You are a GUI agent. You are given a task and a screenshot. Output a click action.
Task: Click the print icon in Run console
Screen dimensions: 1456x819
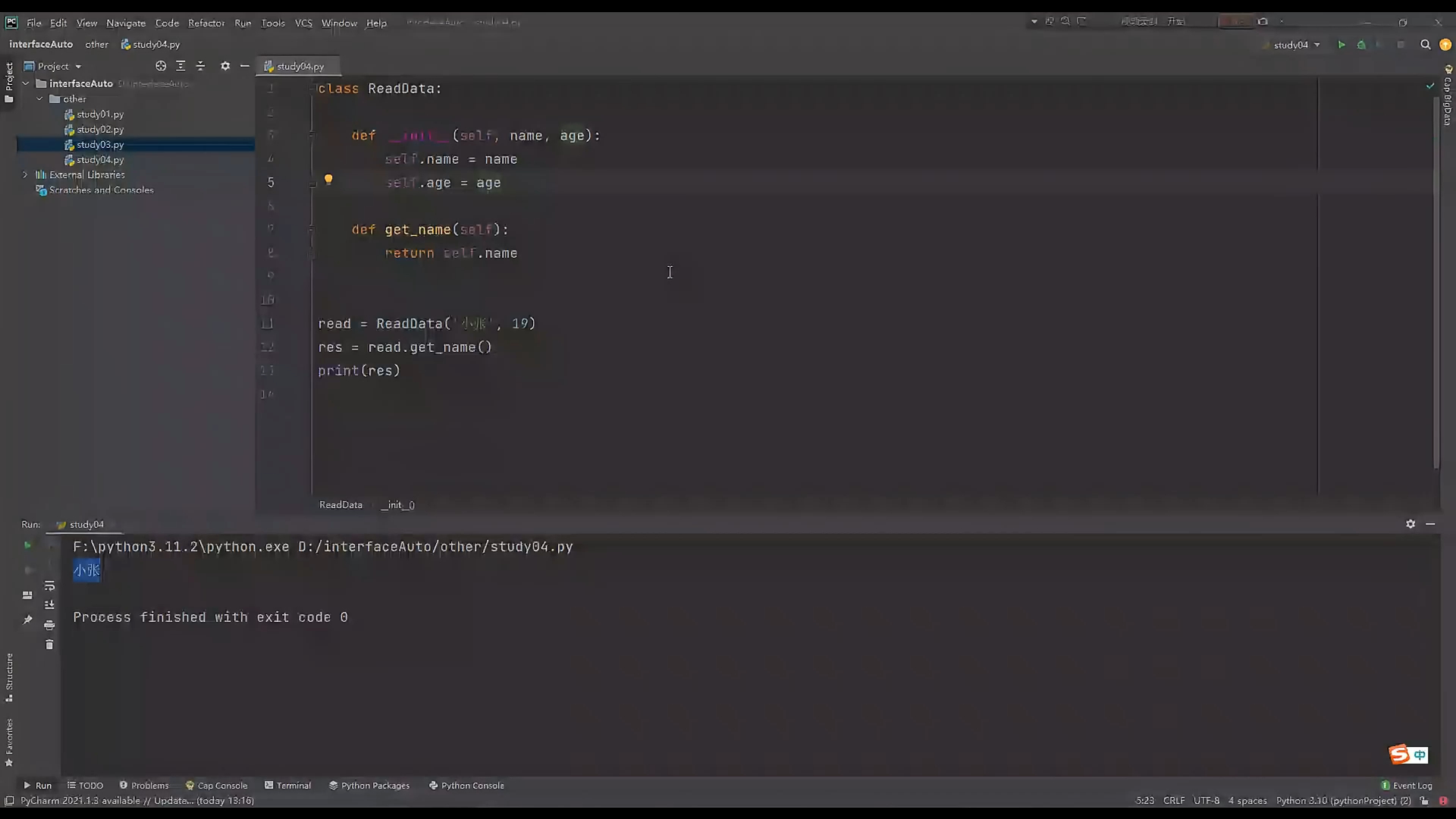tap(49, 625)
